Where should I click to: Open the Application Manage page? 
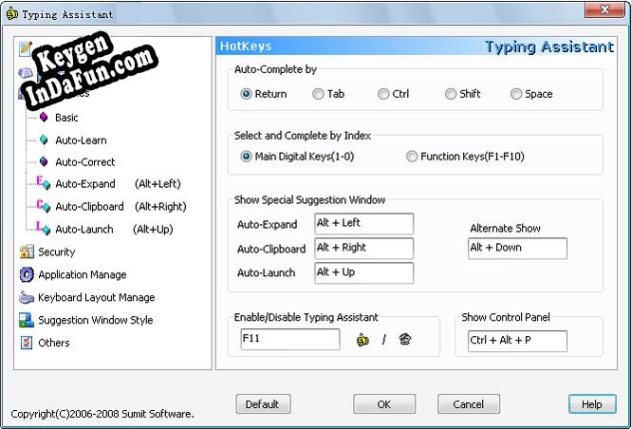(82, 275)
